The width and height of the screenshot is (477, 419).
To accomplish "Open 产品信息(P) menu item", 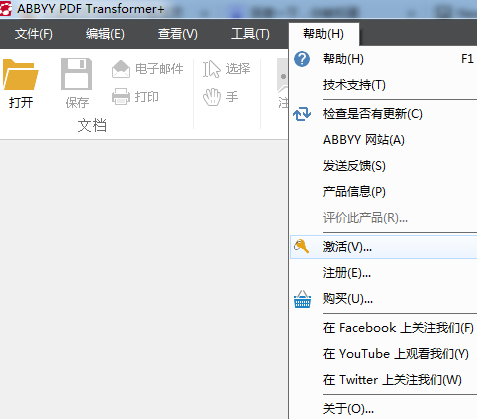I will (x=383, y=192).
